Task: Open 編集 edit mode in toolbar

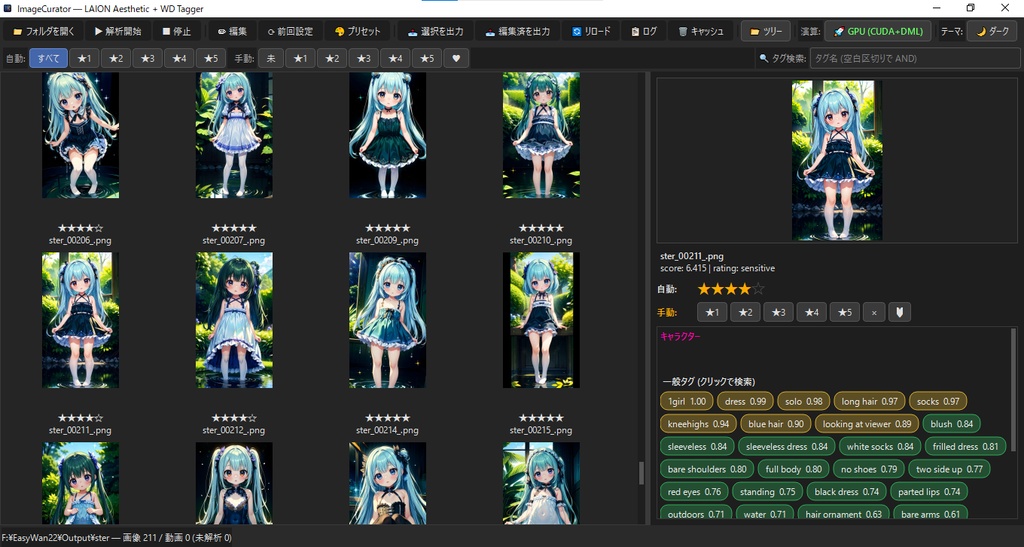Action: click(232, 31)
